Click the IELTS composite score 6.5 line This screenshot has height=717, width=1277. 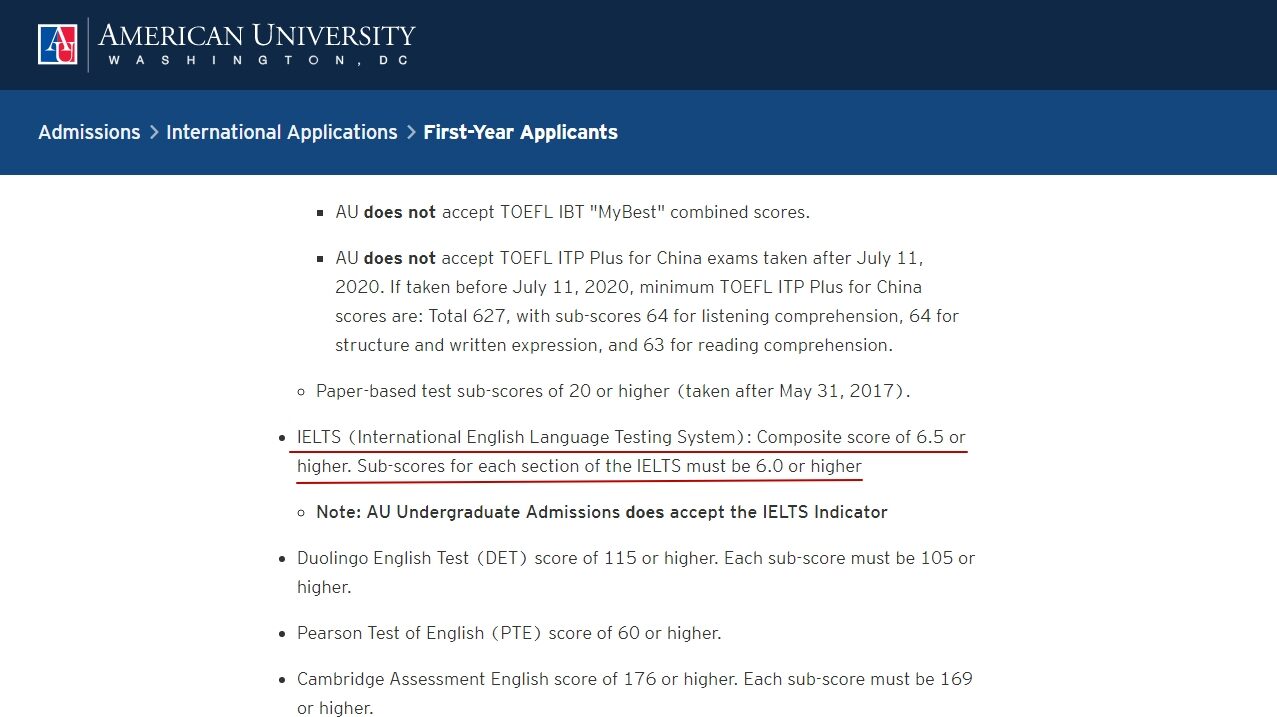pyautogui.click(x=631, y=437)
